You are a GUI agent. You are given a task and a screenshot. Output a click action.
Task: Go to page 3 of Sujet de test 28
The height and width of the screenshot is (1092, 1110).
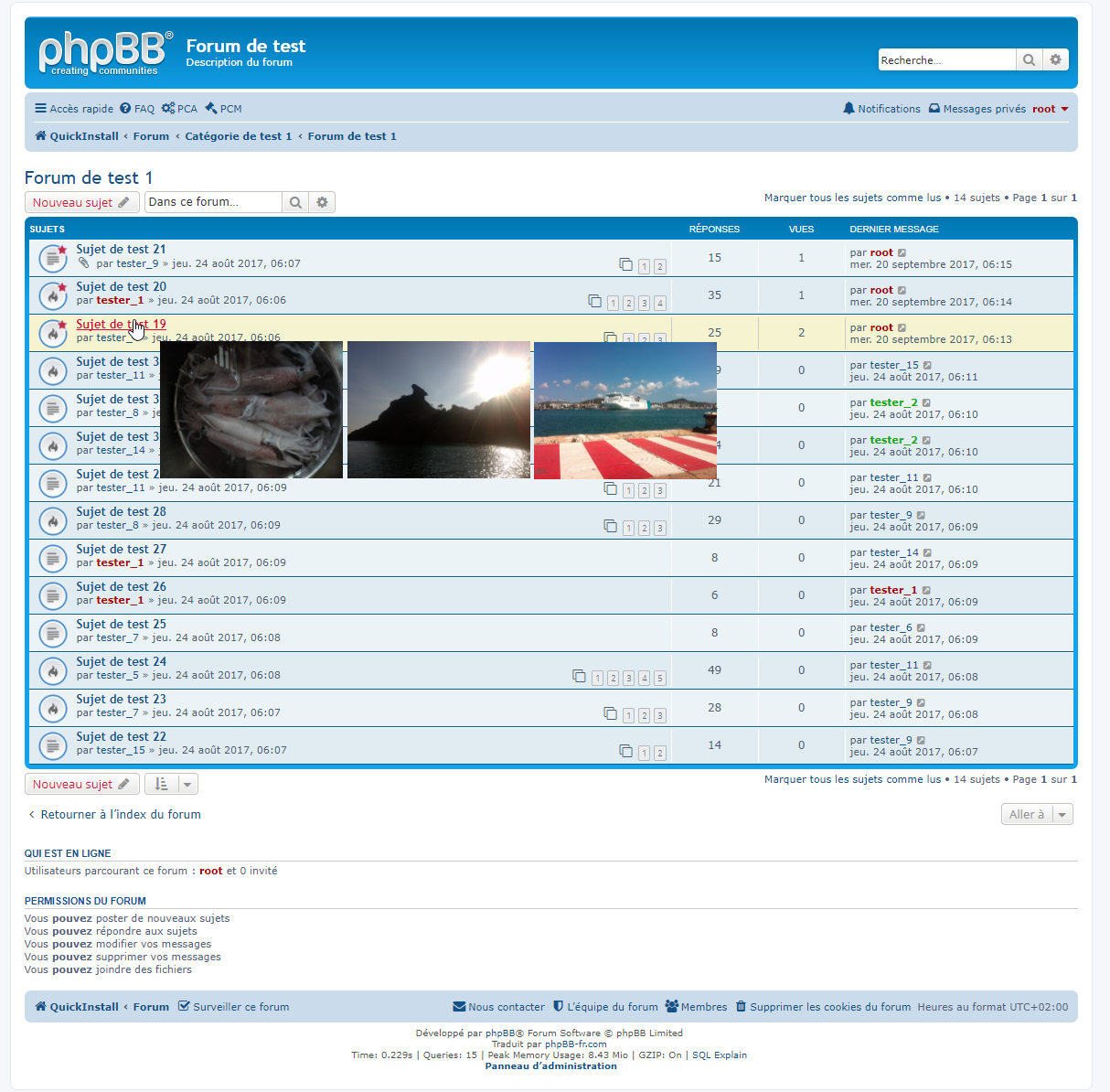[660, 528]
